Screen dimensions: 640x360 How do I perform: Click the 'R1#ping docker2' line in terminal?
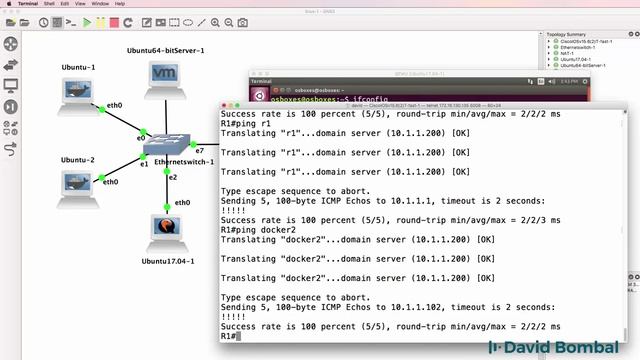258,230
